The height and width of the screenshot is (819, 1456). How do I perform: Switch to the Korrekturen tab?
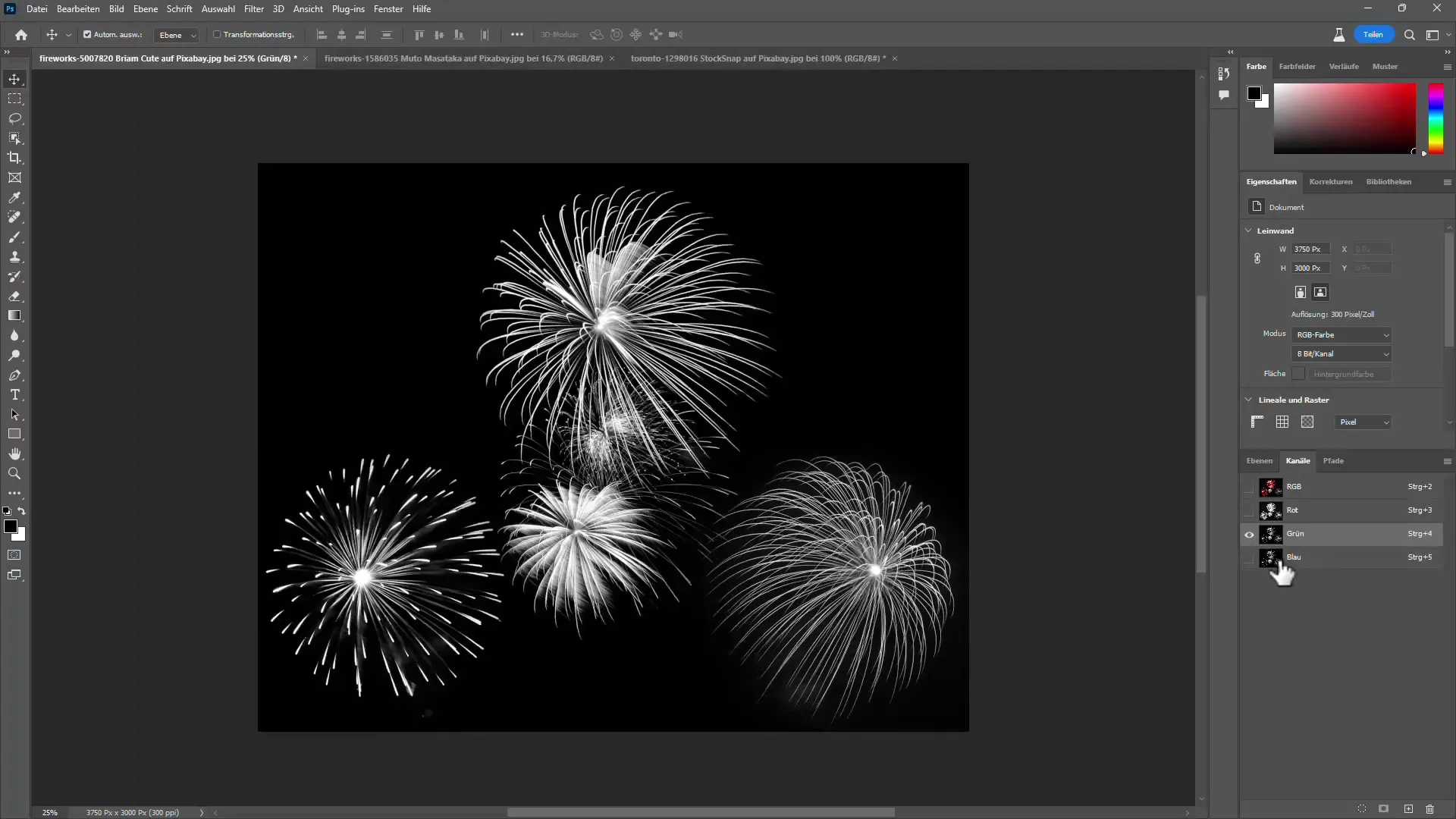click(1331, 182)
